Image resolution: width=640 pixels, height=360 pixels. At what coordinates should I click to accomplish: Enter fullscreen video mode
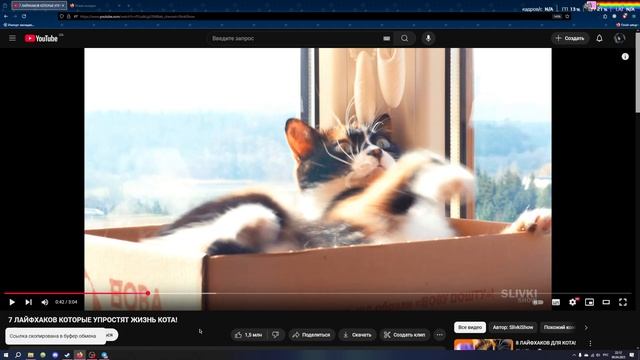tap(623, 302)
